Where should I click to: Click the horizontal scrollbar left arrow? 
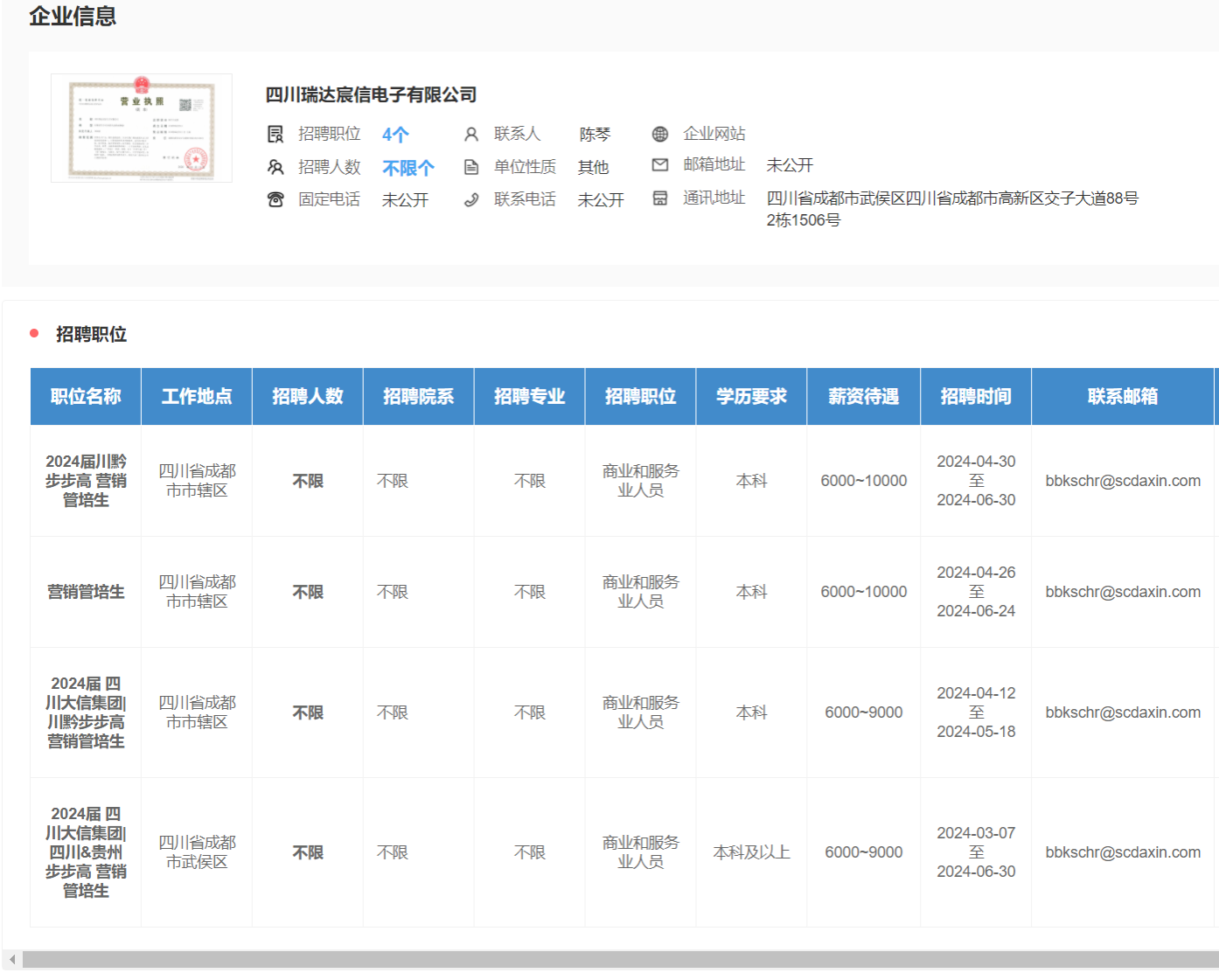point(12,960)
